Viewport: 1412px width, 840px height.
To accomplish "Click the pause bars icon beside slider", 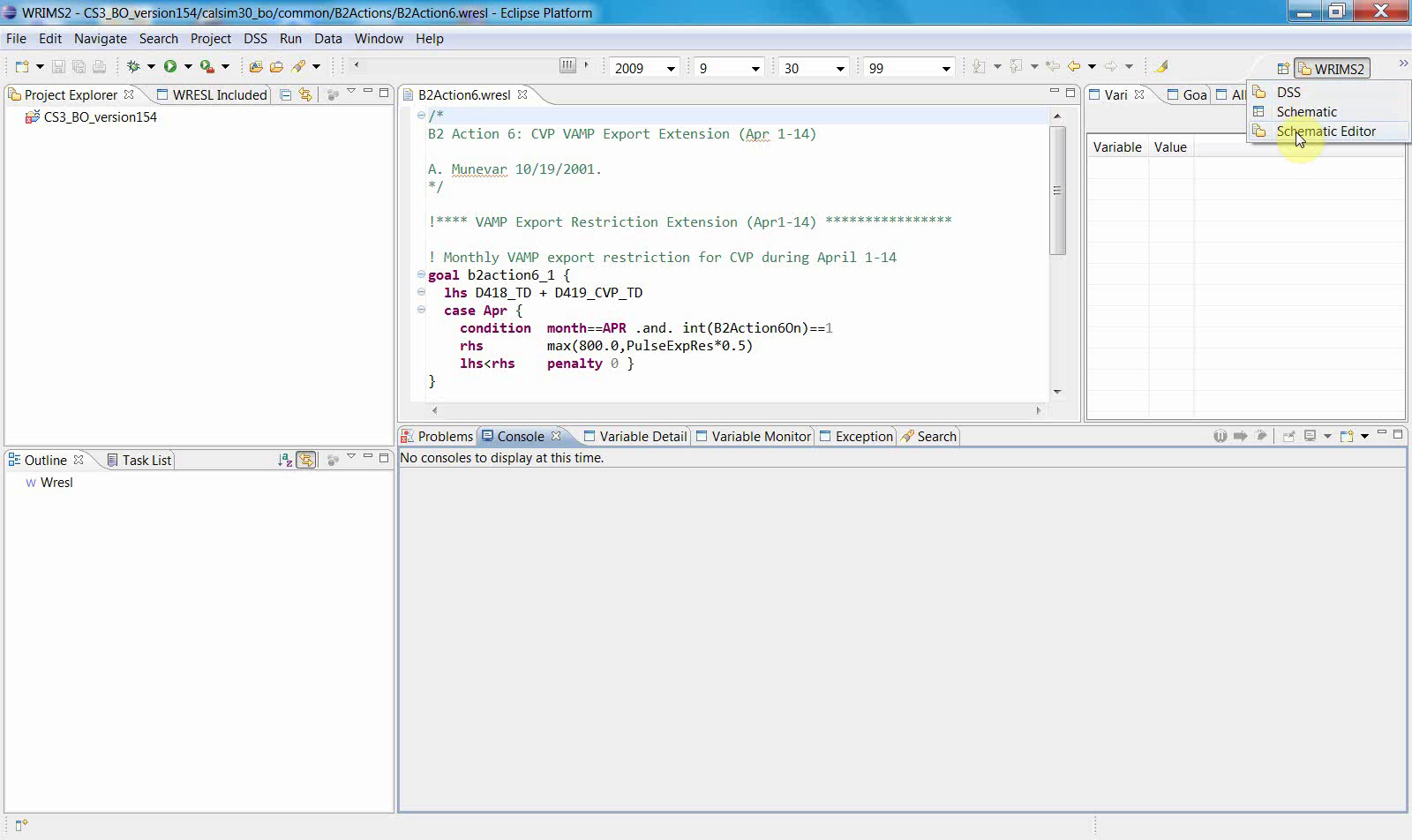I will [x=567, y=65].
